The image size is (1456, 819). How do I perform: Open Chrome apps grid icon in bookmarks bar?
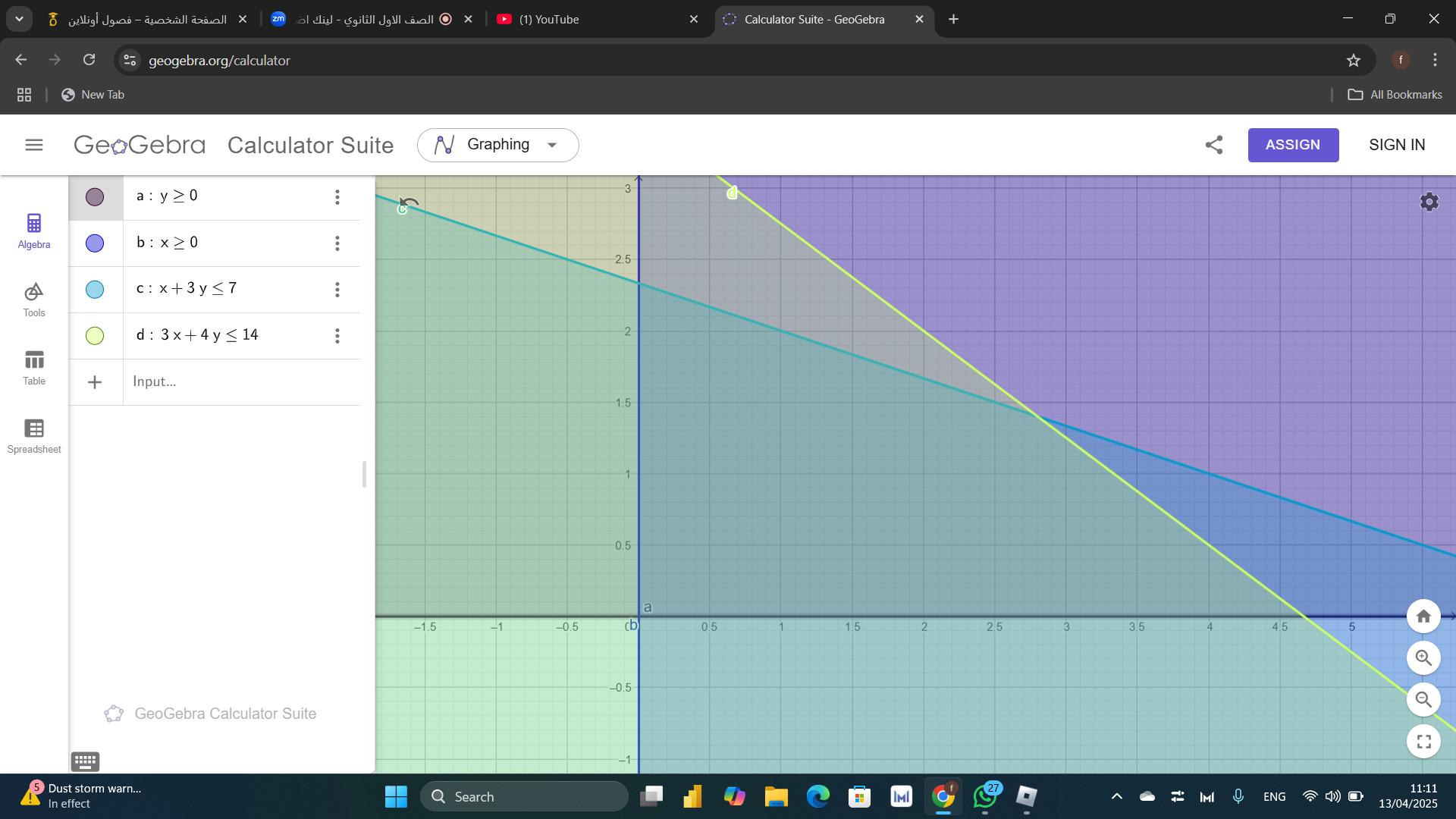[x=24, y=95]
